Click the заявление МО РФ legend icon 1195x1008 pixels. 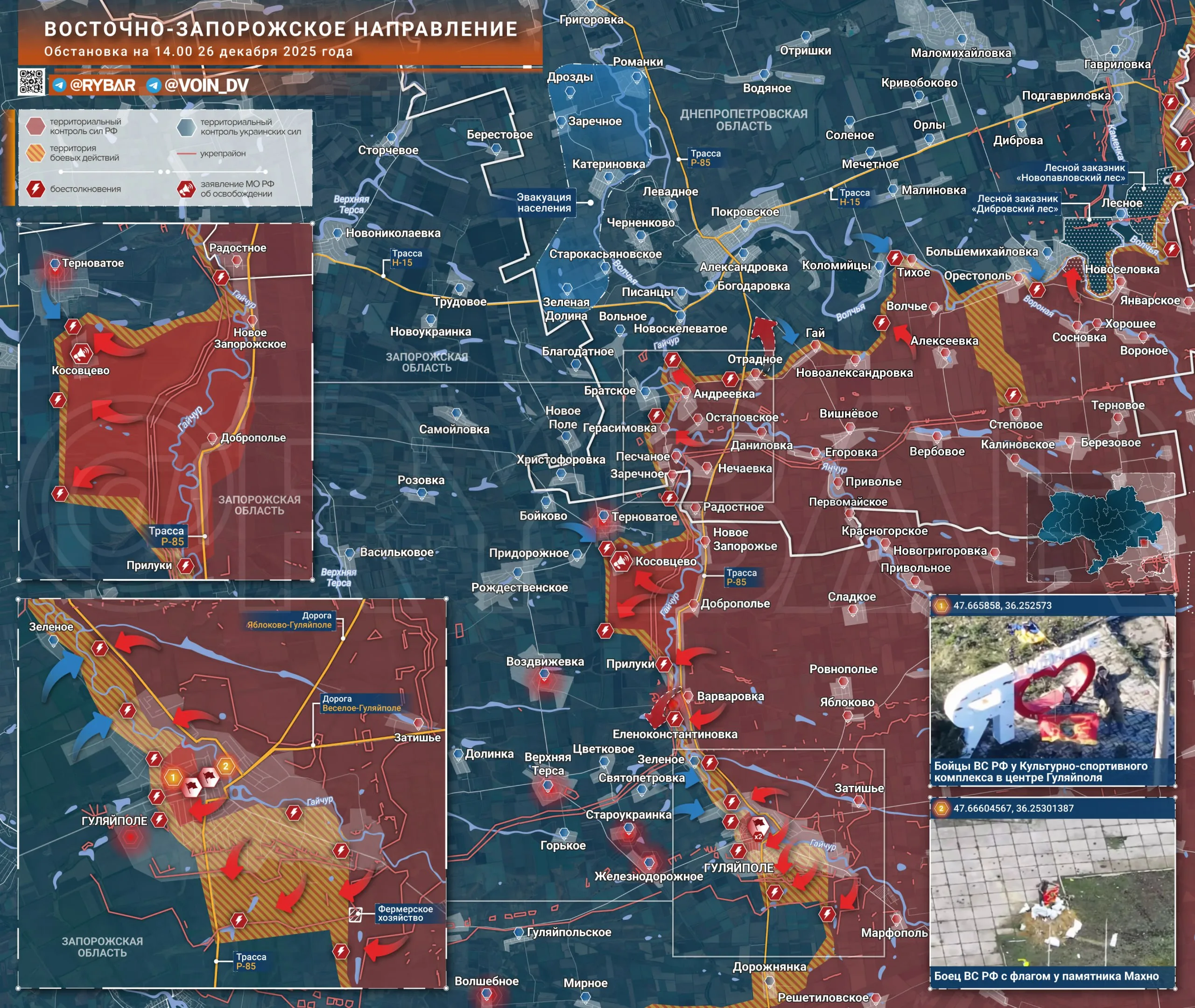click(x=186, y=189)
